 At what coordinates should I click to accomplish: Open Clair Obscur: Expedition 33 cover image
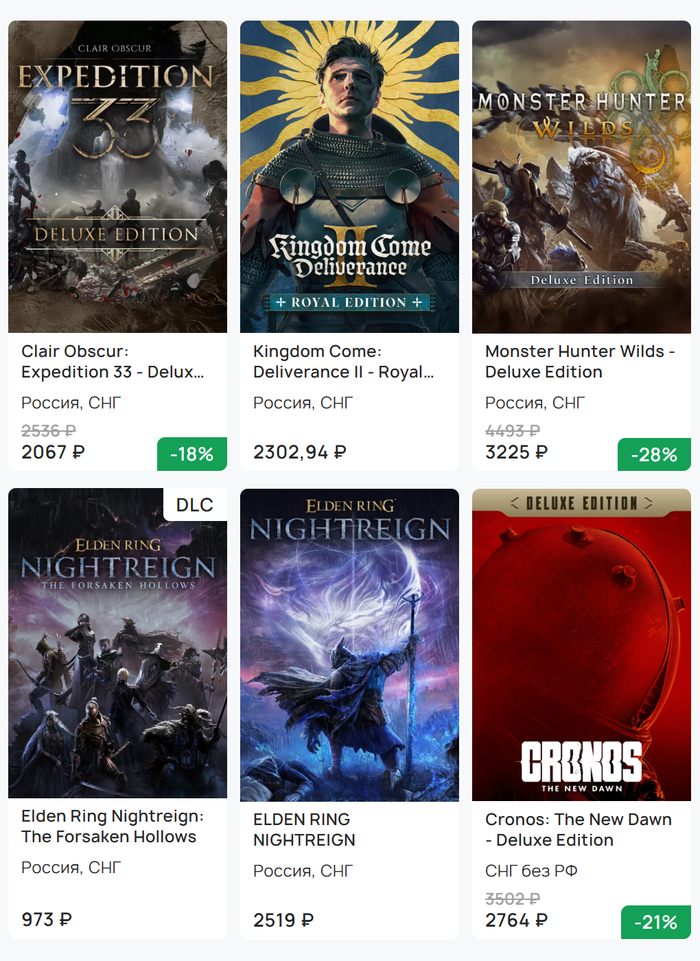[117, 177]
